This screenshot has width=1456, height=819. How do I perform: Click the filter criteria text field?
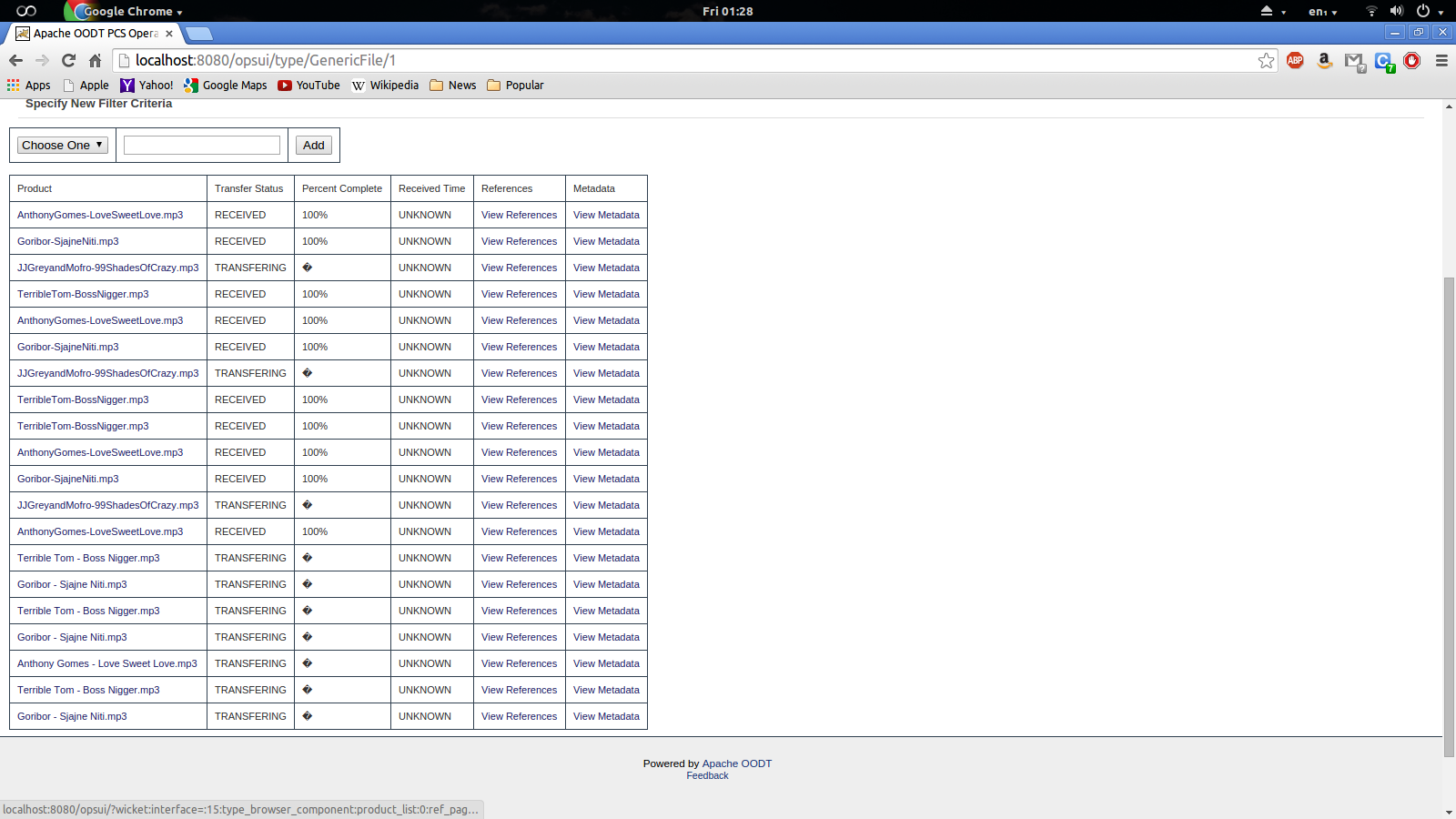[202, 145]
